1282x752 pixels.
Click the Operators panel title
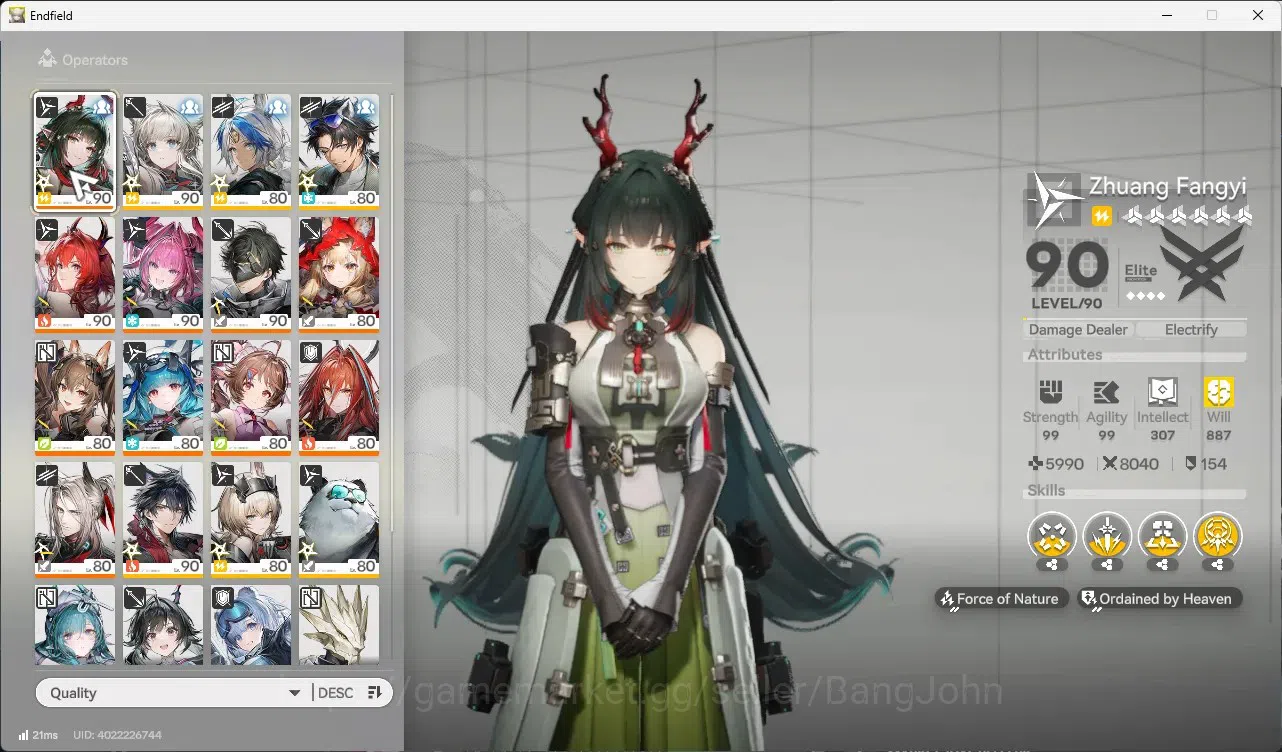click(x=95, y=60)
